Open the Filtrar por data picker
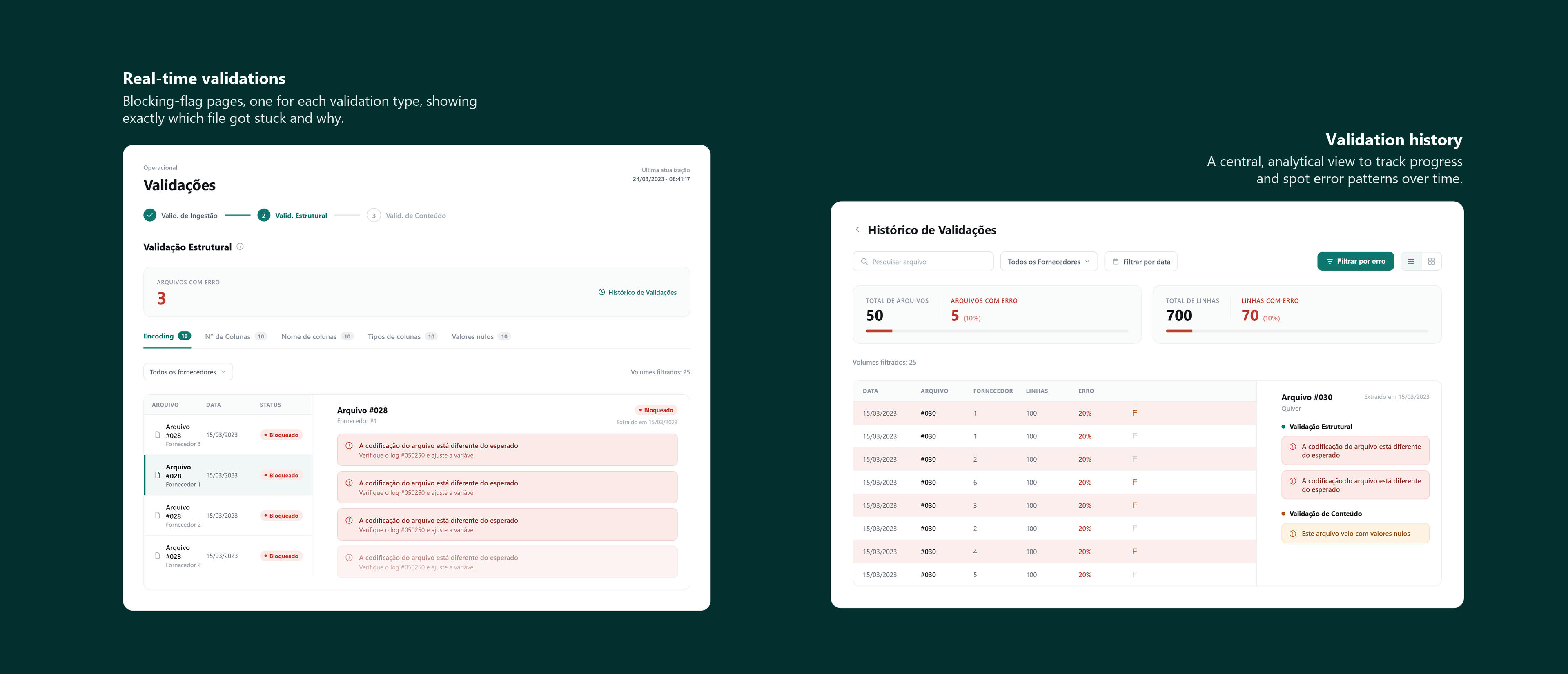The height and width of the screenshot is (674, 1568). click(1141, 262)
